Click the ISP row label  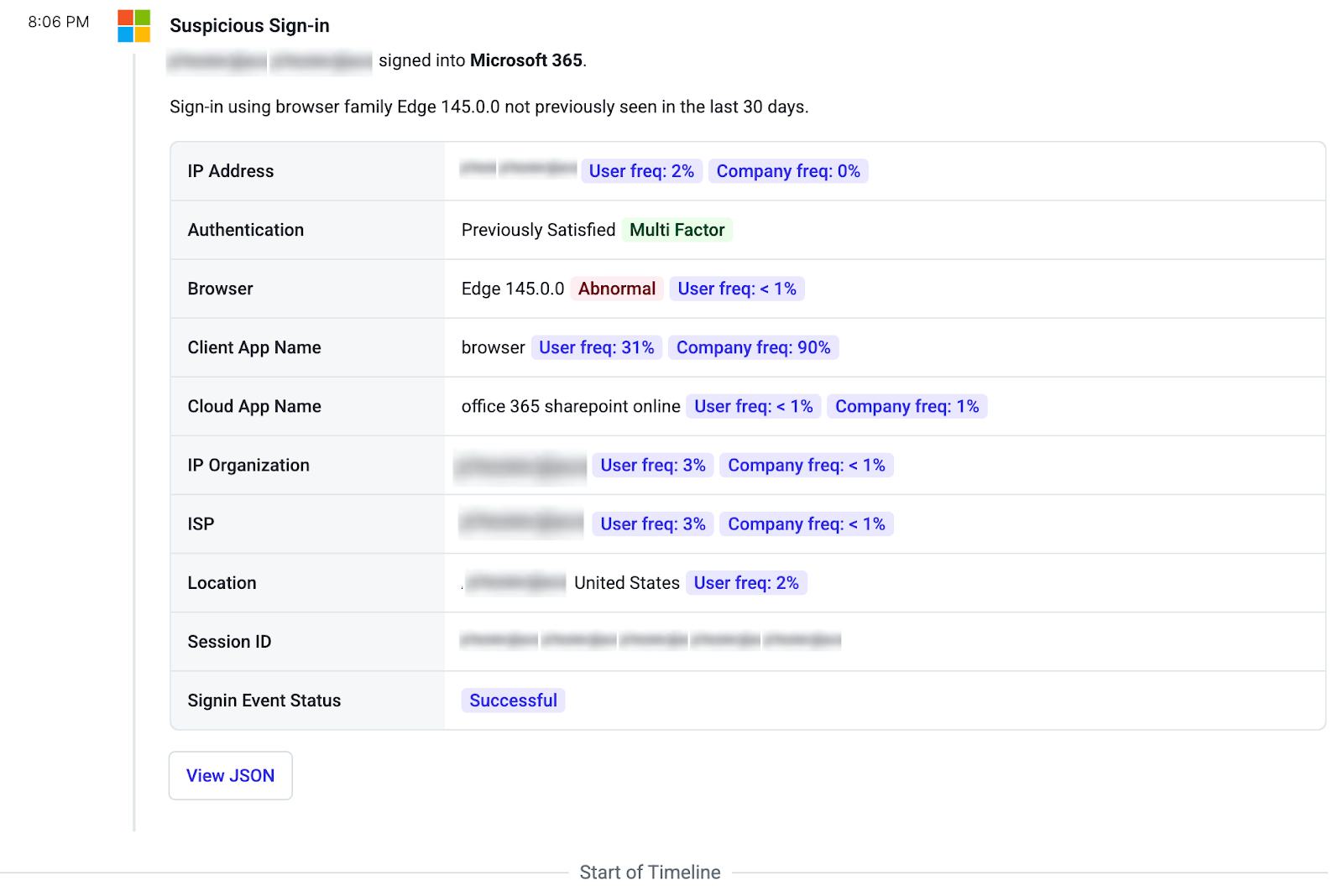(x=201, y=524)
